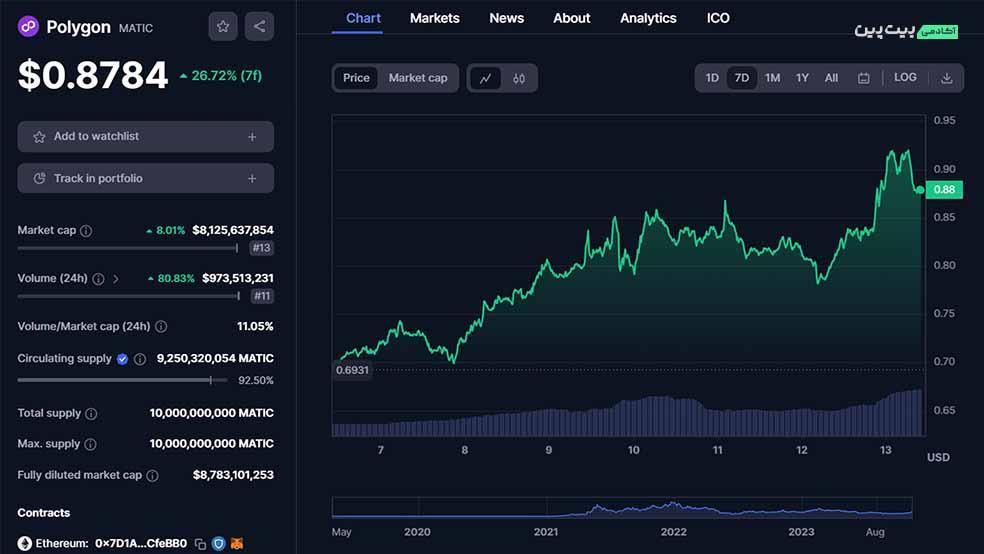Select the 1D time range
The width and height of the screenshot is (984, 554).
coord(712,78)
